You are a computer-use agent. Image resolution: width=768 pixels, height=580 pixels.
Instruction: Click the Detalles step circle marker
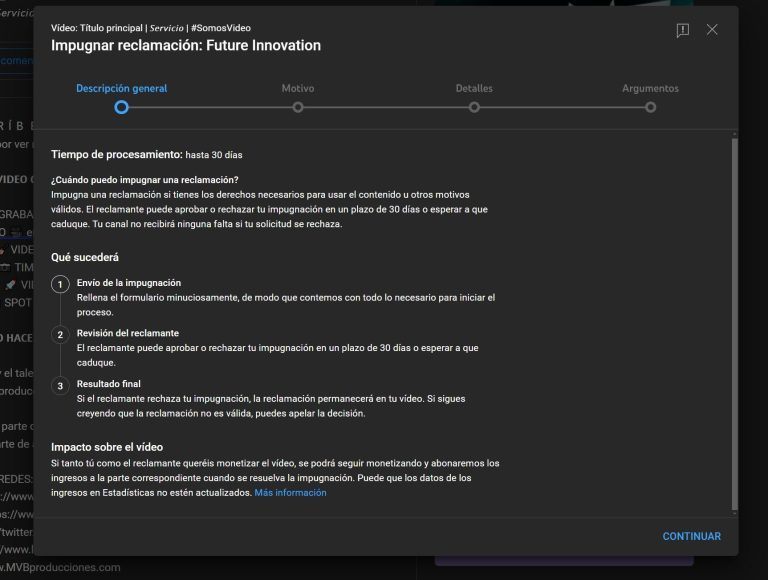[474, 107]
